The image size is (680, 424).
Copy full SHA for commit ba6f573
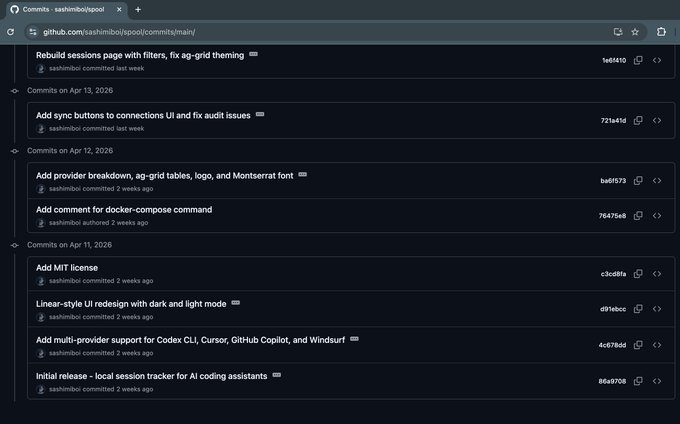[x=638, y=180]
